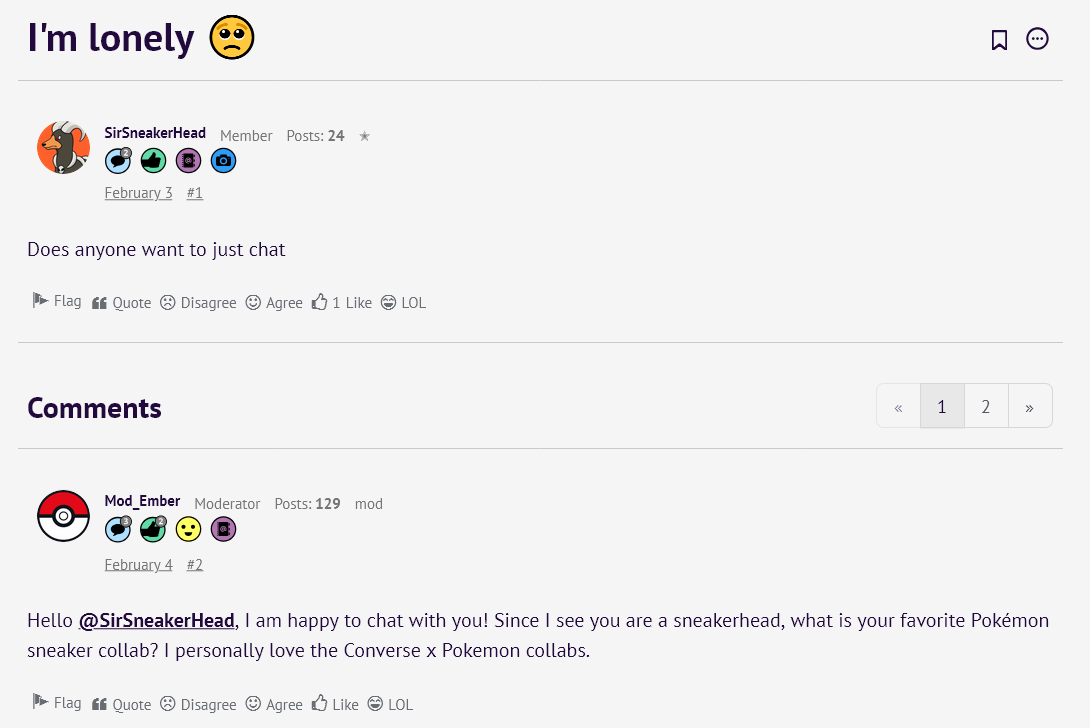Screen dimensions: 1090x728
Task: Bookmark this discussion with the bookmark icon
Action: click(998, 40)
